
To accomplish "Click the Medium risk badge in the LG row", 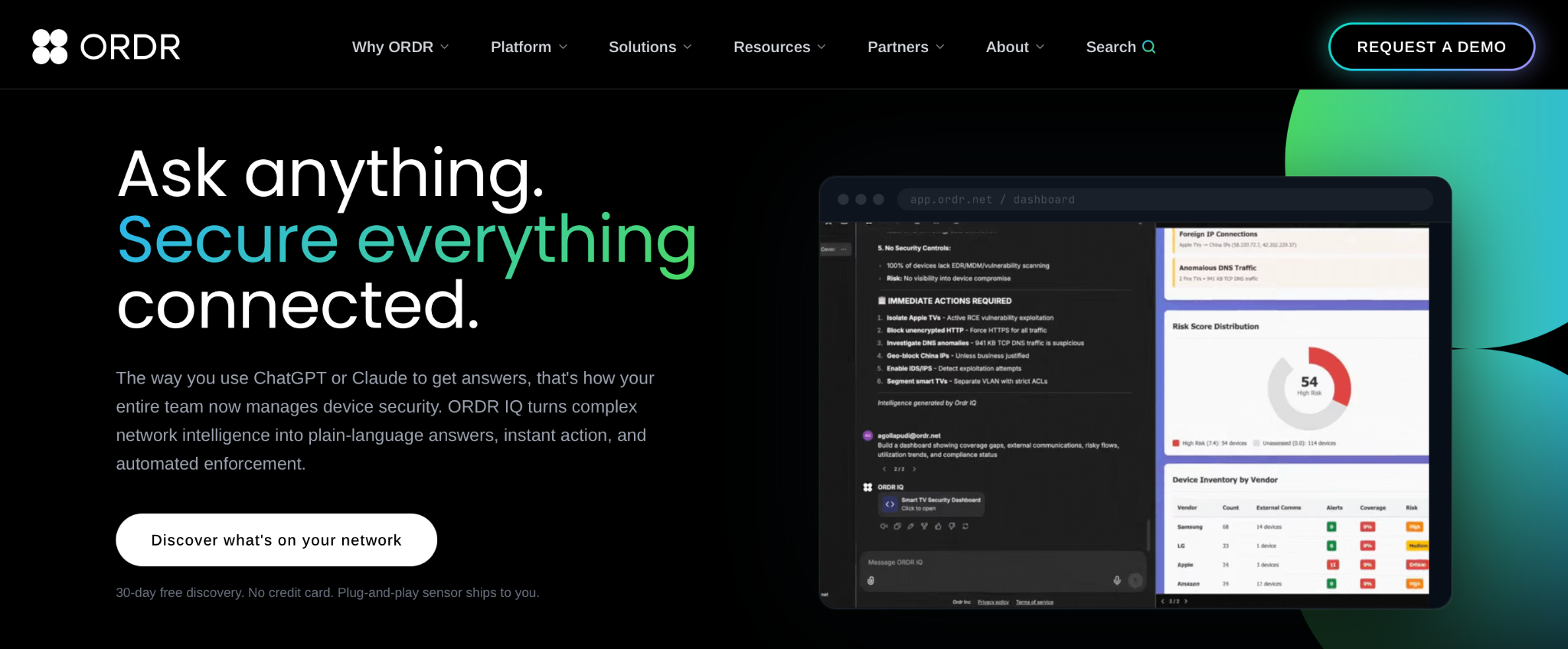I will pyautogui.click(x=1417, y=546).
